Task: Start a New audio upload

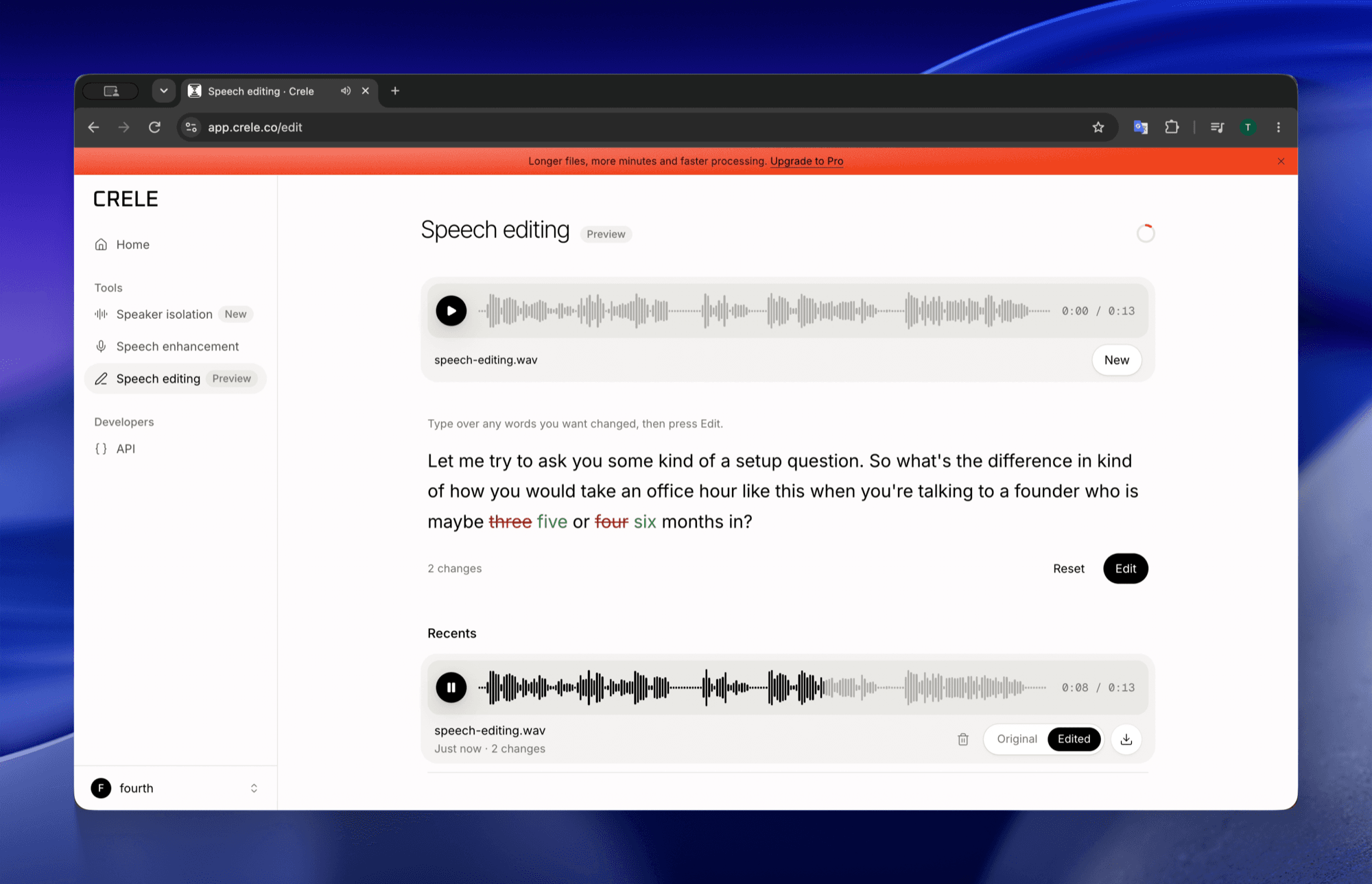Action: pyautogui.click(x=1116, y=360)
